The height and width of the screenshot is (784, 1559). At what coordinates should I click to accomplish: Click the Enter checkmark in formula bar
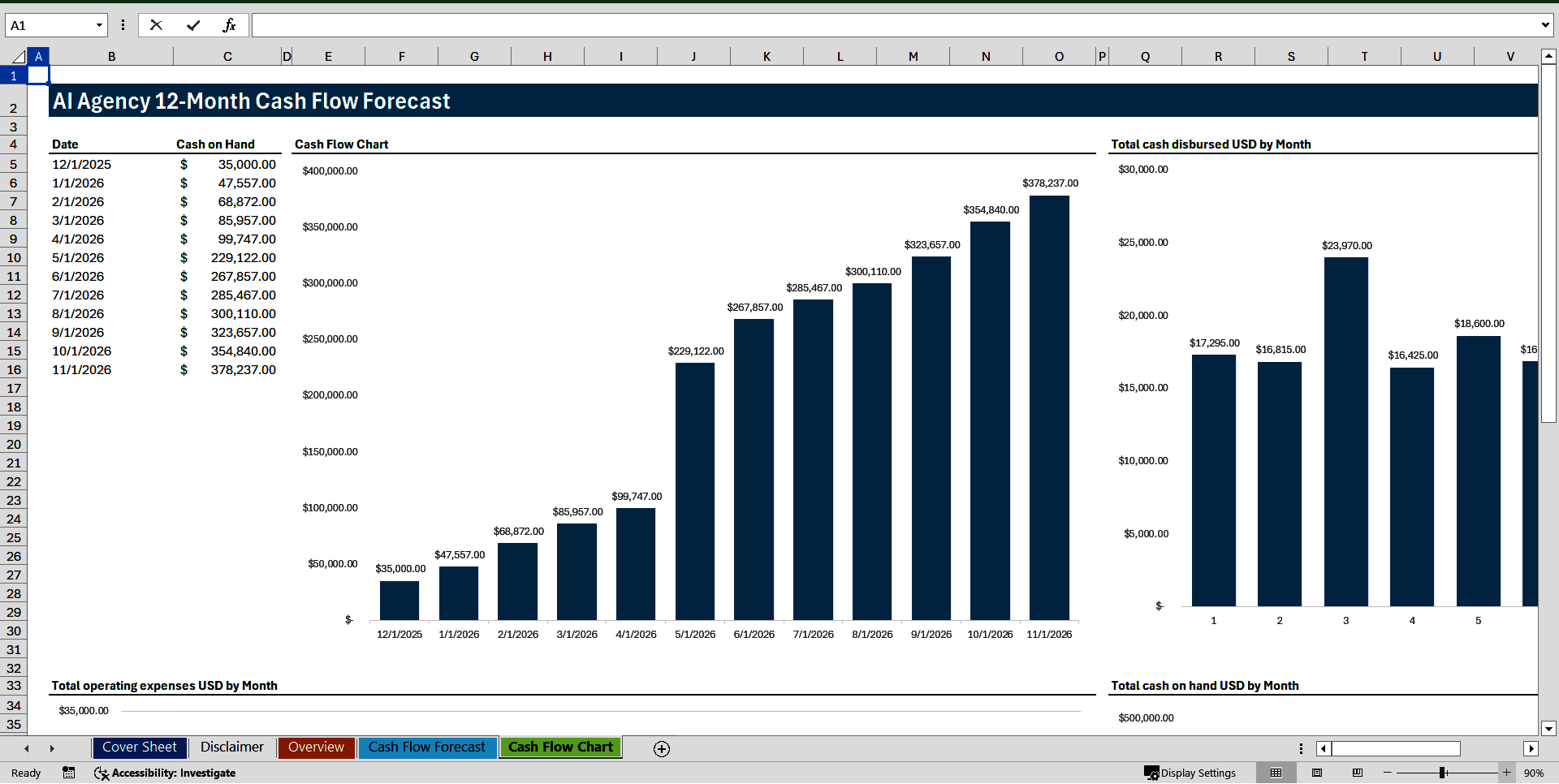[x=192, y=25]
